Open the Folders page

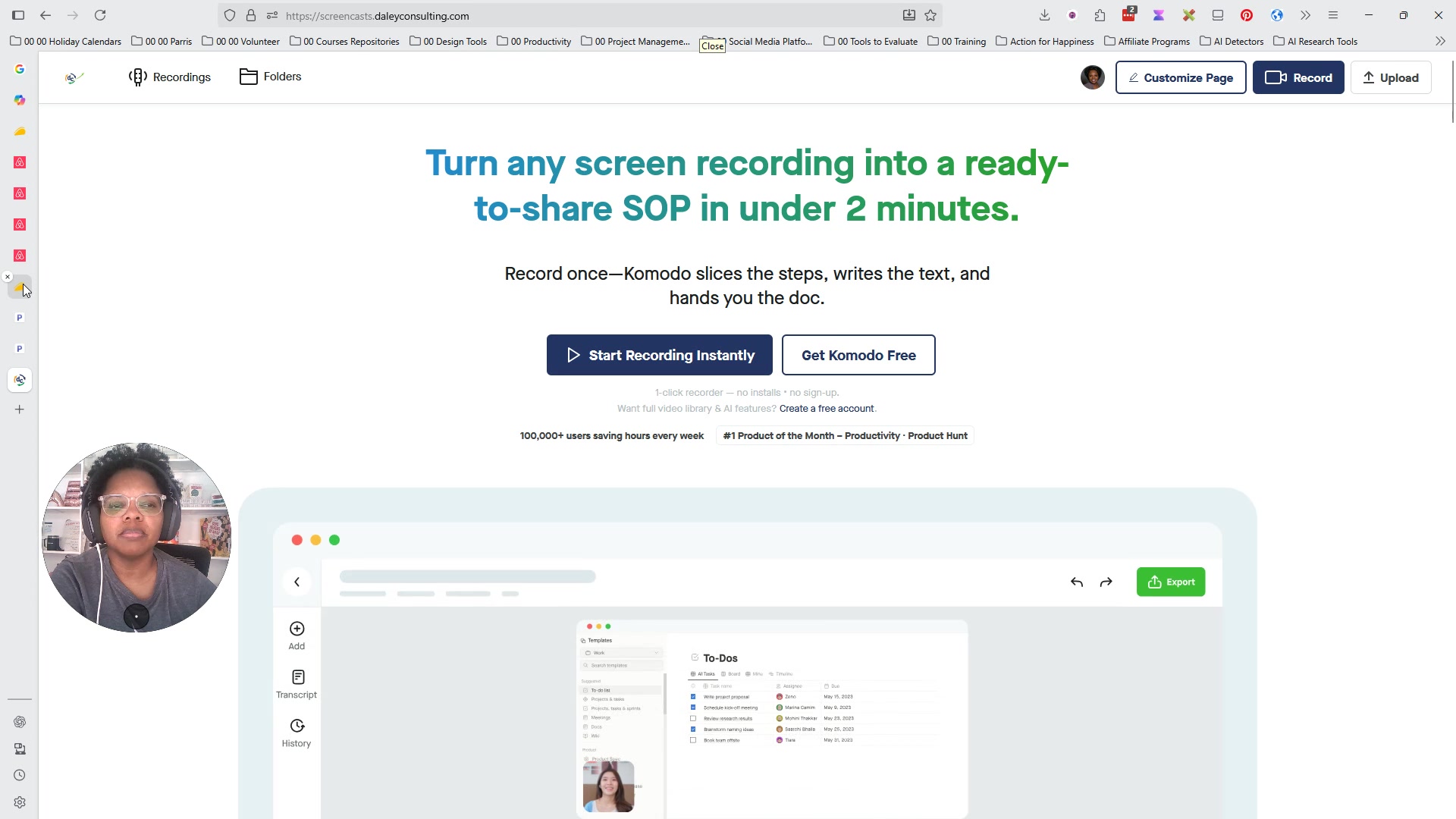[271, 77]
